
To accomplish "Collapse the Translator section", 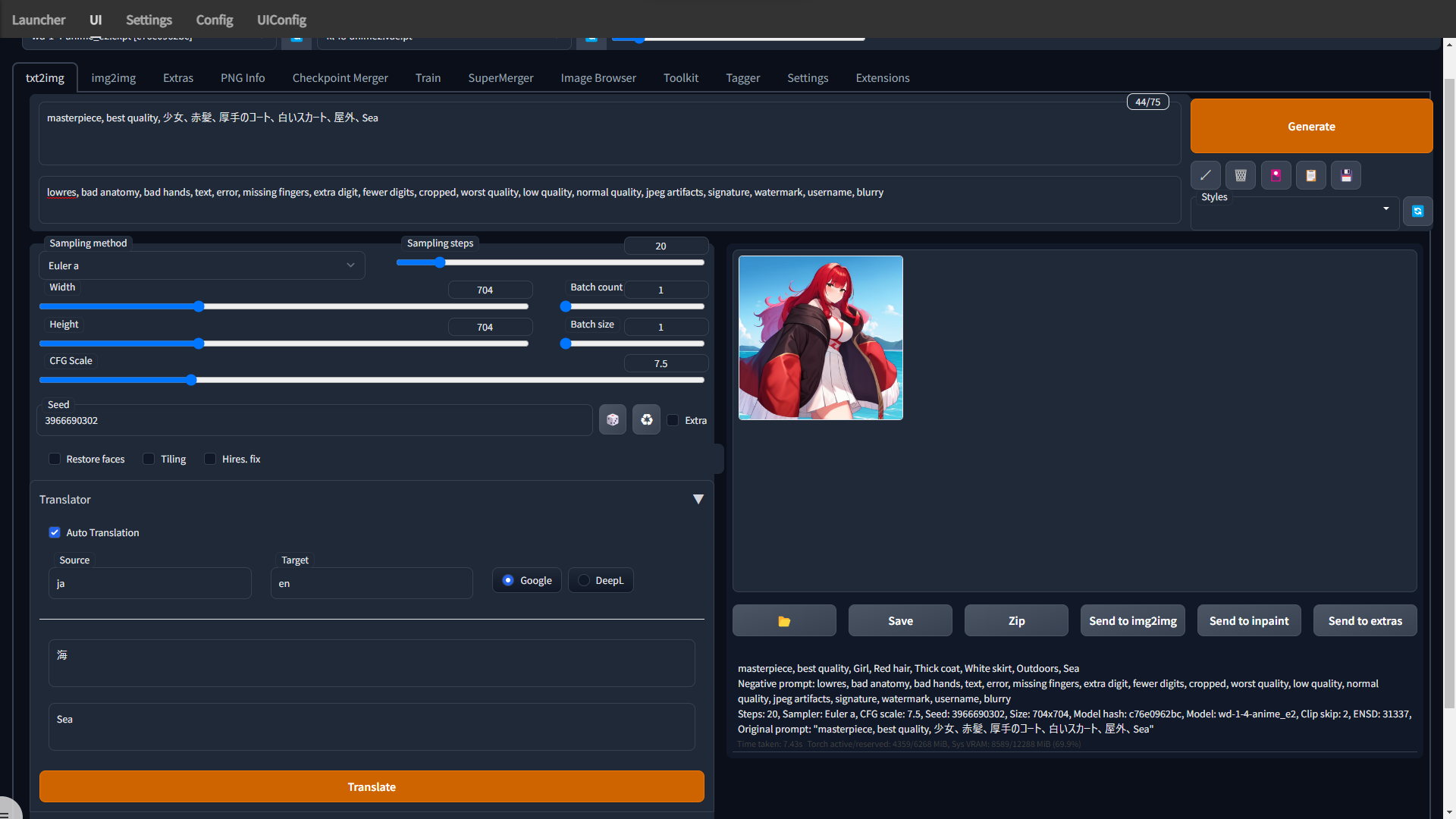I will click(x=698, y=499).
